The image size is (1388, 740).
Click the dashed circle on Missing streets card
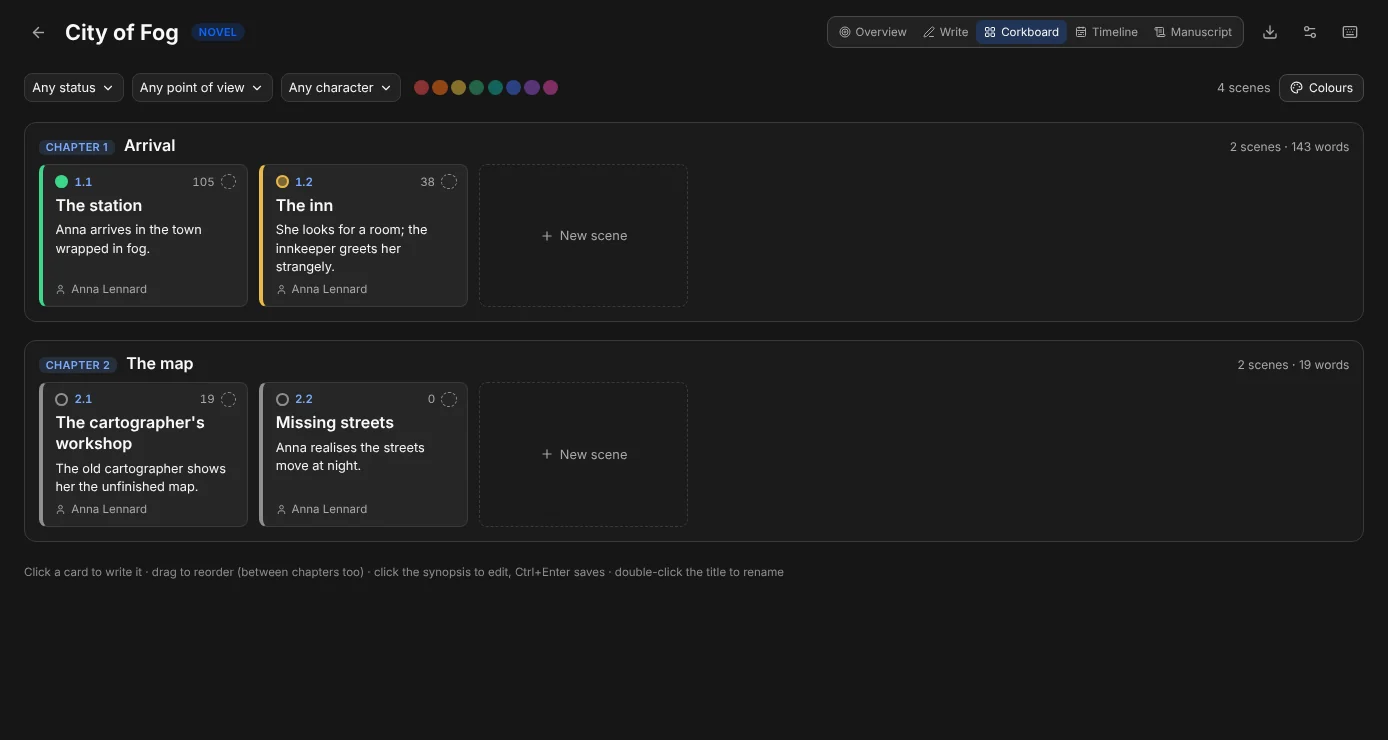[449, 399]
